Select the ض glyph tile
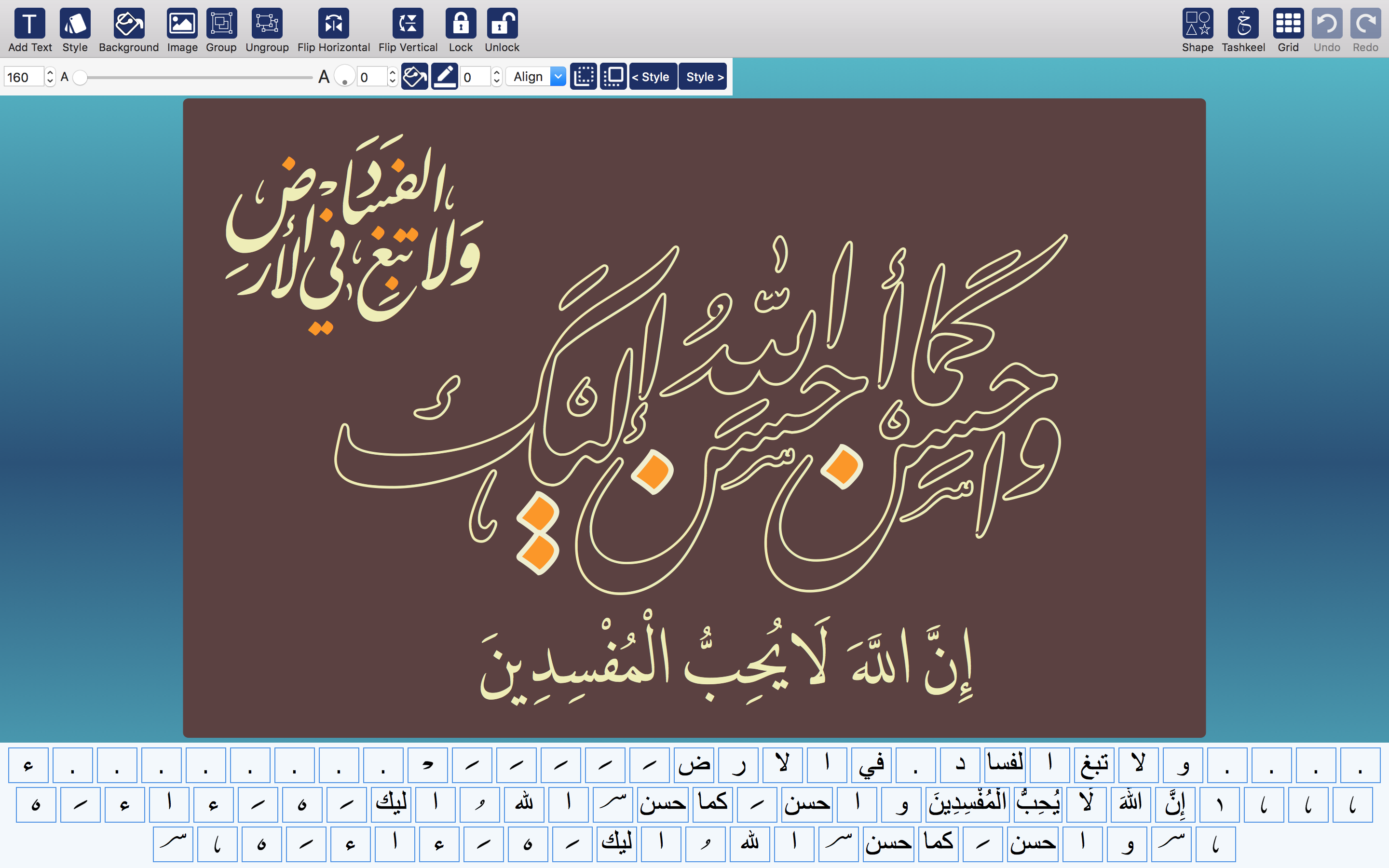The image size is (1389, 868). pos(694,765)
